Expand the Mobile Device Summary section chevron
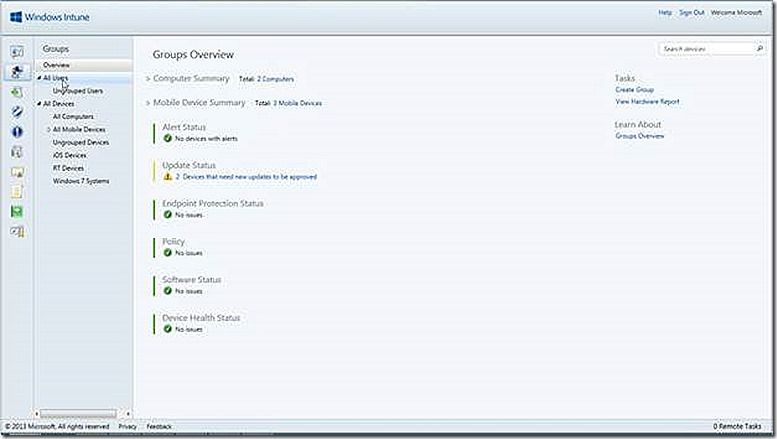 148,103
